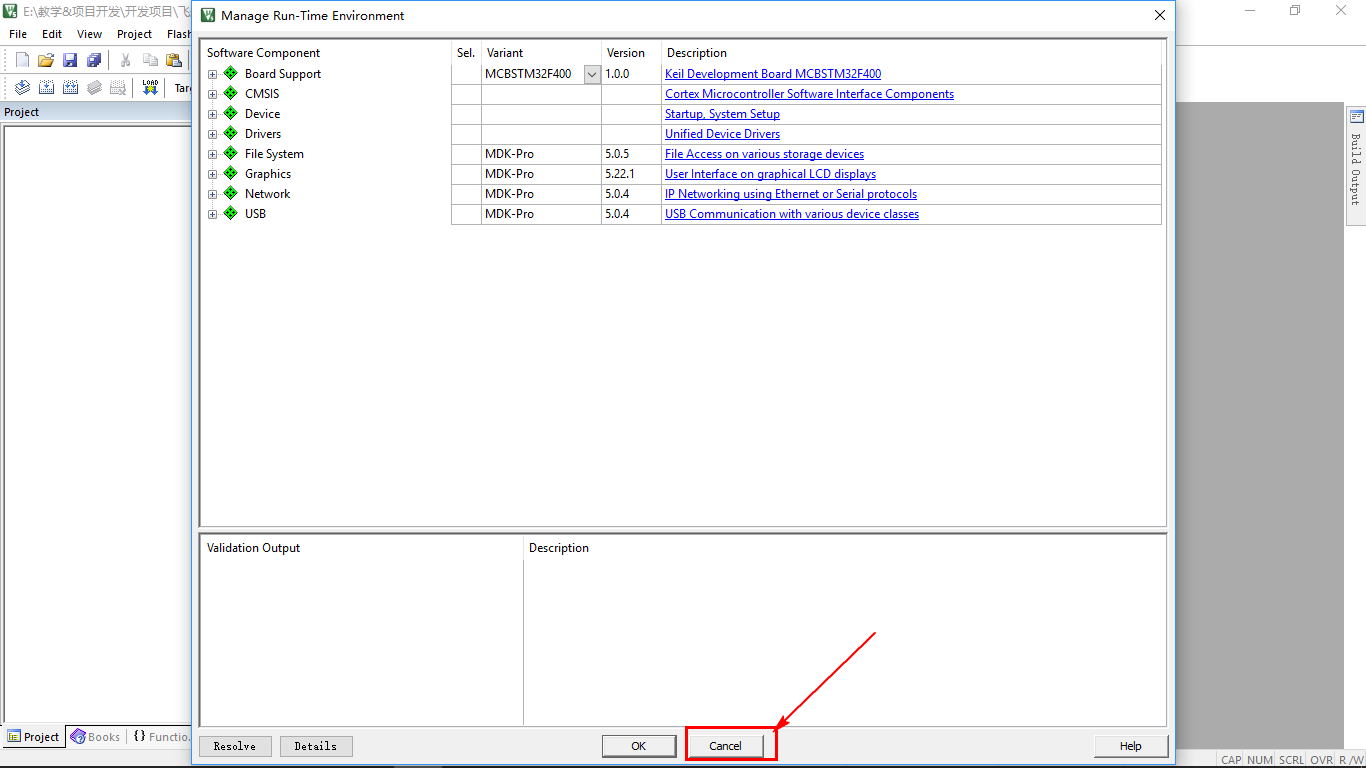Click the Rebuild all targets icon
Image resolution: width=1366 pixels, height=768 pixels.
tap(70, 88)
